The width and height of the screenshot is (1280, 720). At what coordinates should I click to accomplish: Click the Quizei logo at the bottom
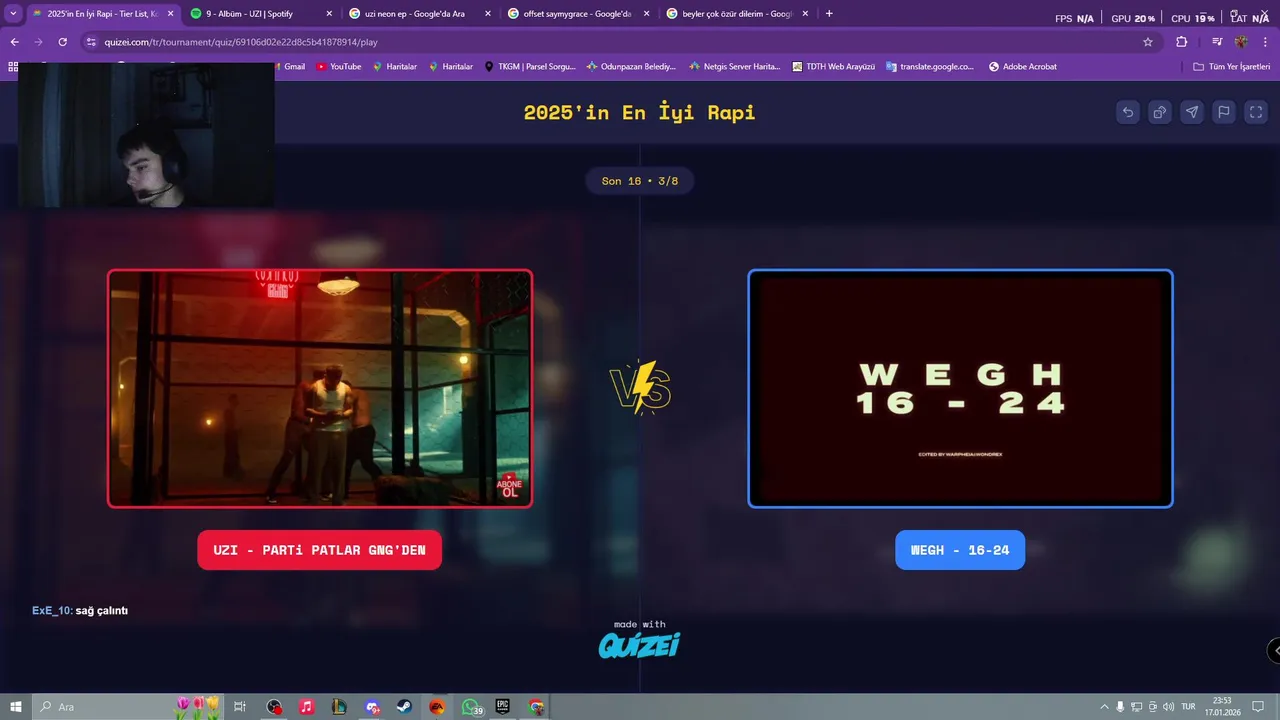(x=639, y=646)
